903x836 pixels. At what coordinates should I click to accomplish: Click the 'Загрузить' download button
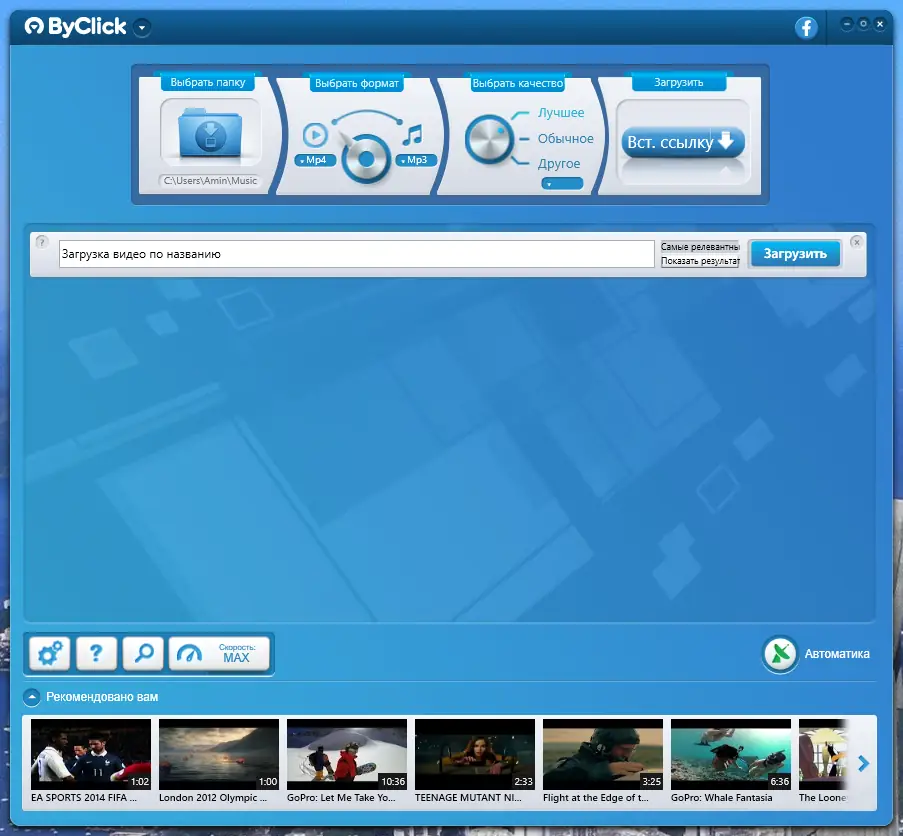pyautogui.click(x=794, y=253)
